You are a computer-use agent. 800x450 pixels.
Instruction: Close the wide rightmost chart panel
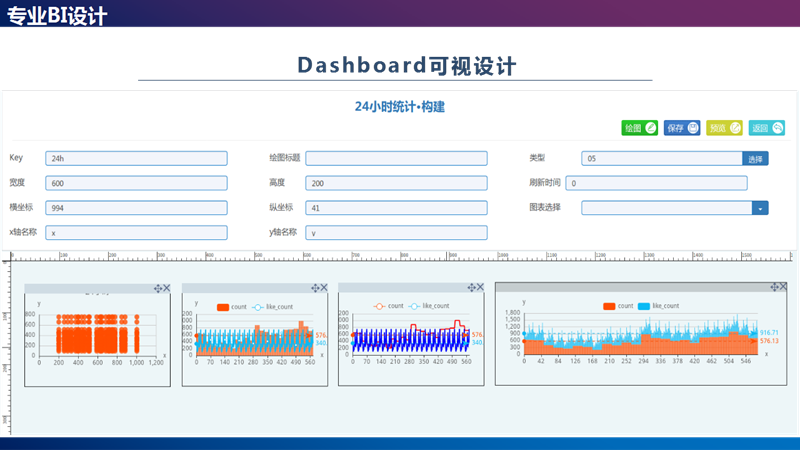[781, 287]
